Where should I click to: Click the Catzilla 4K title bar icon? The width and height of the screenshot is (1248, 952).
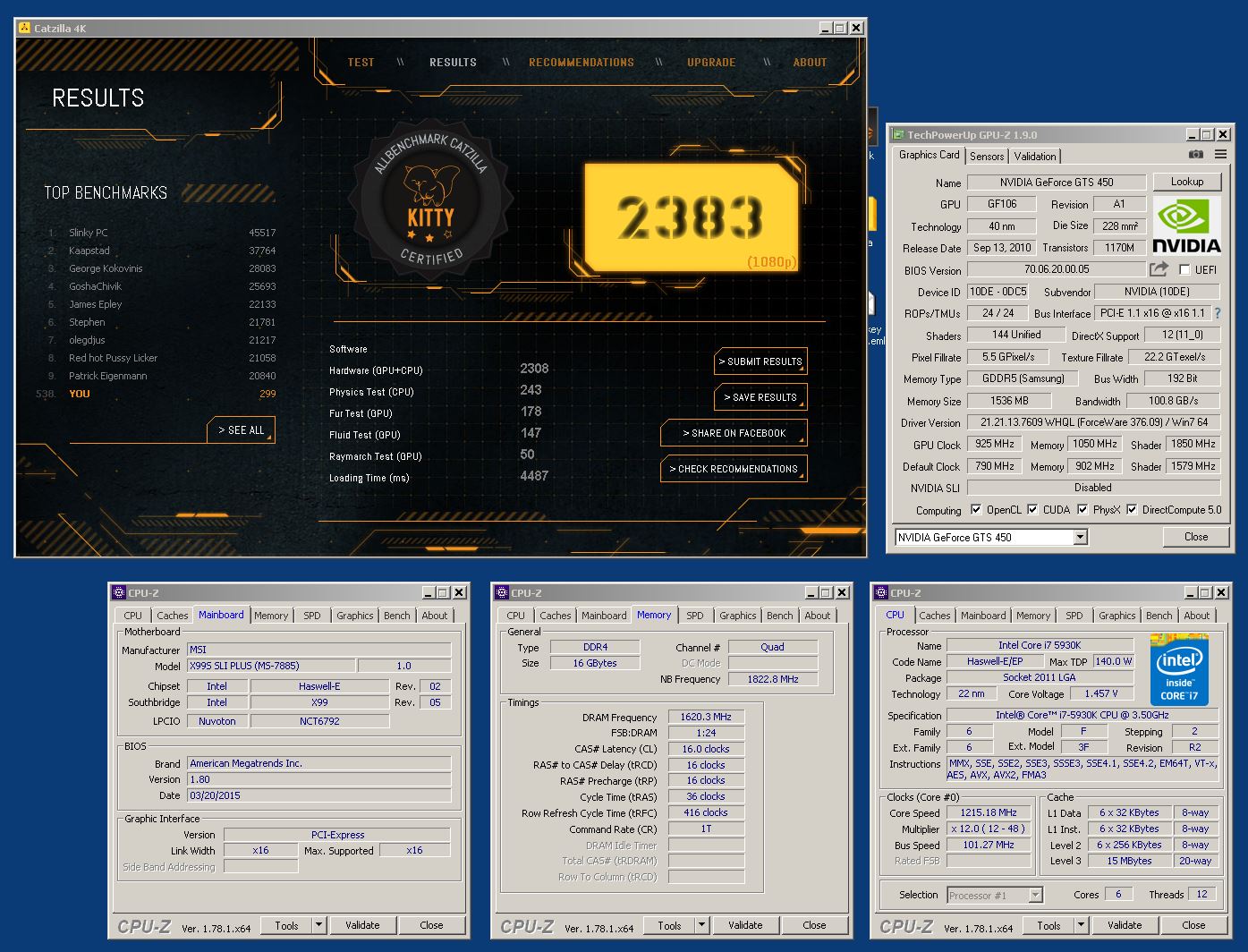coord(25,28)
